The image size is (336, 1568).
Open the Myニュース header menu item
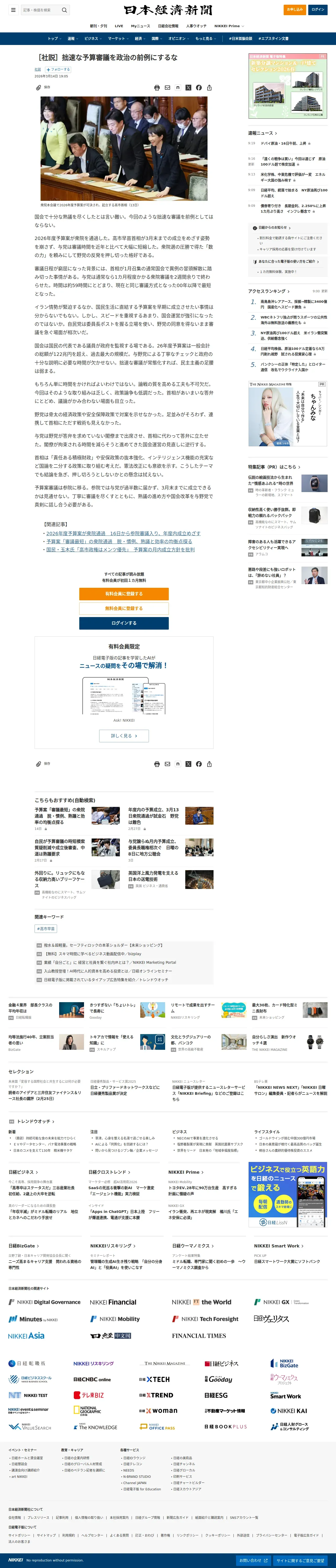[140, 26]
